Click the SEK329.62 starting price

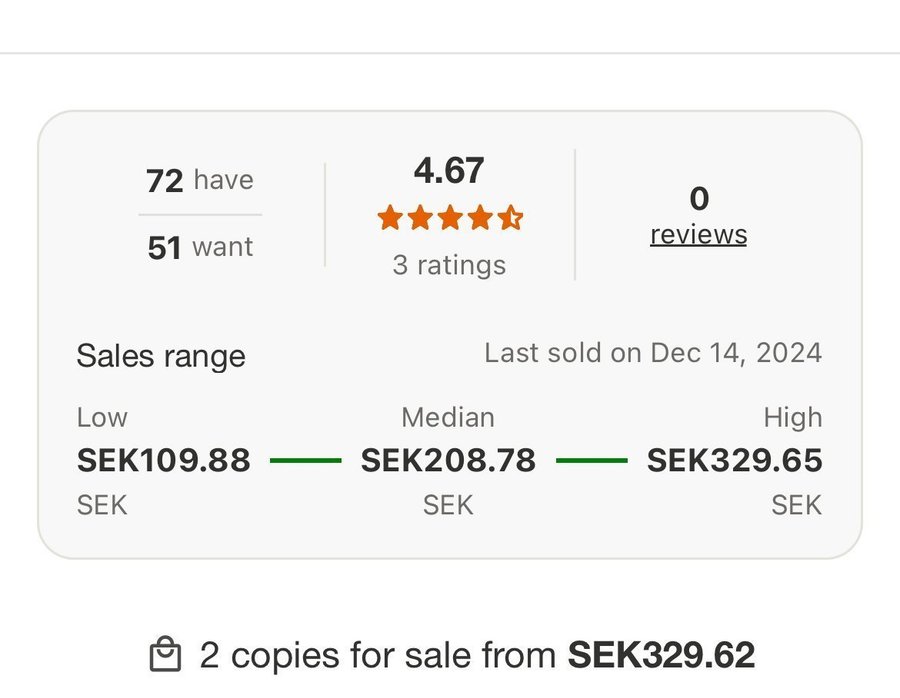(x=661, y=656)
